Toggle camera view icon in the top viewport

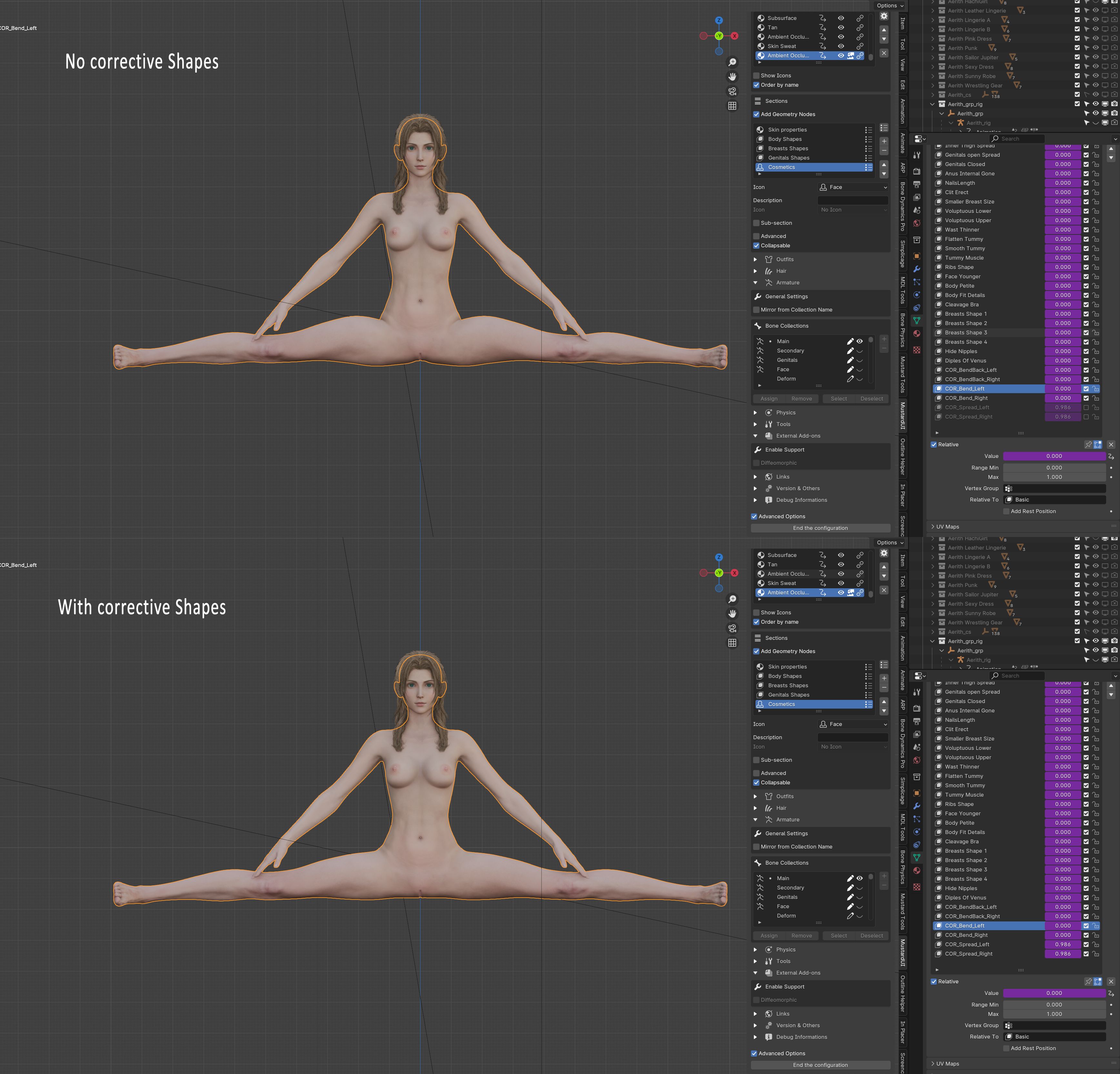tap(732, 91)
